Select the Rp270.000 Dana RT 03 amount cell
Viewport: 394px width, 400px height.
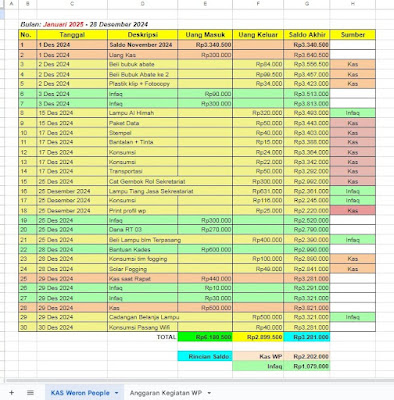[x=205, y=230]
